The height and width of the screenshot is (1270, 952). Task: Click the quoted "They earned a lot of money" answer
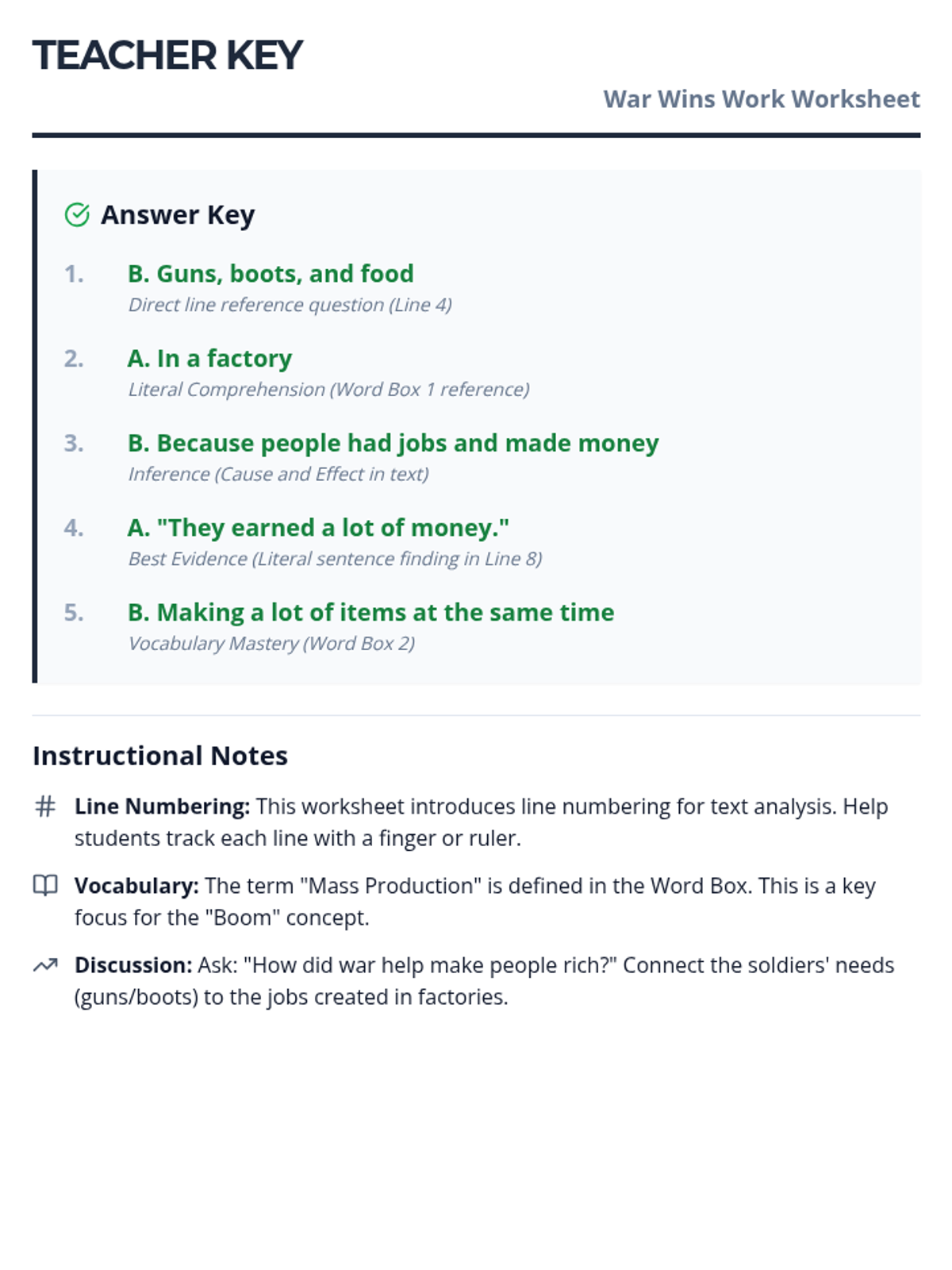pos(318,528)
